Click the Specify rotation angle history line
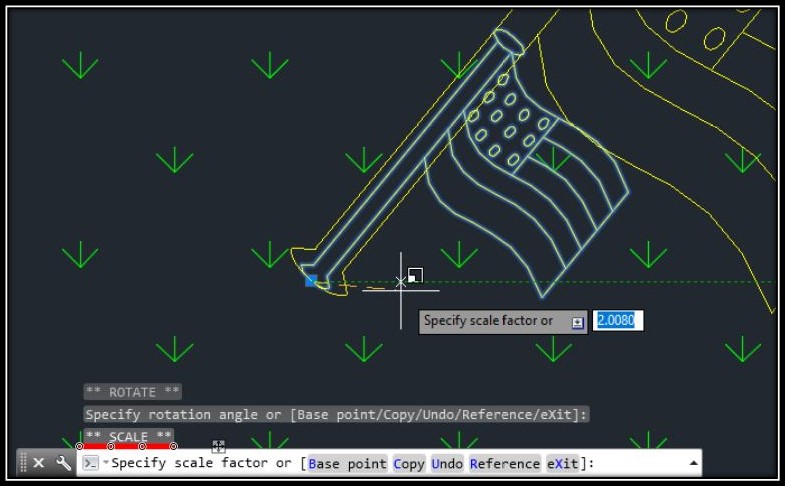 point(336,414)
